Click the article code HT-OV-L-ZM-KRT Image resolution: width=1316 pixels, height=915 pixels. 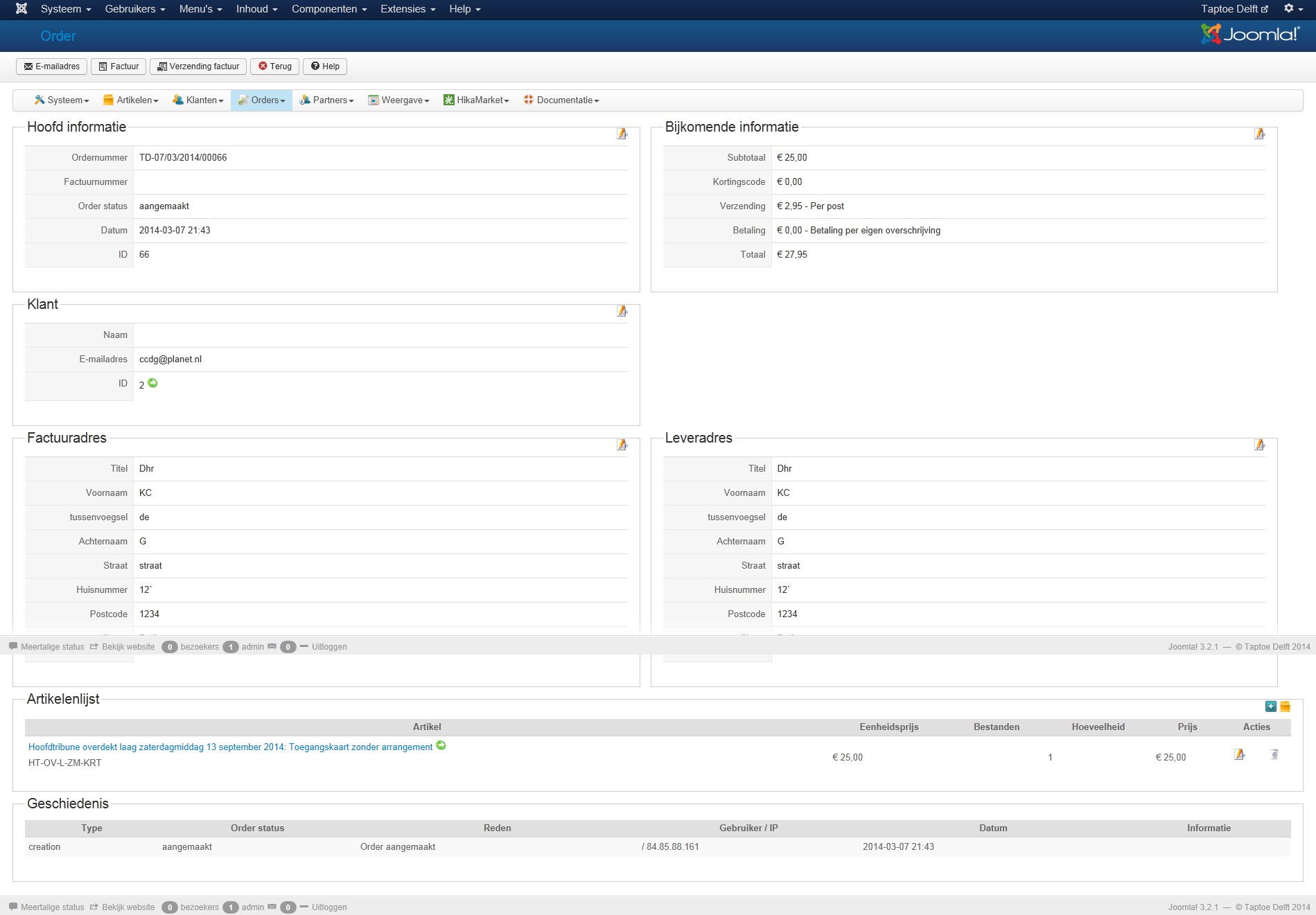point(65,763)
